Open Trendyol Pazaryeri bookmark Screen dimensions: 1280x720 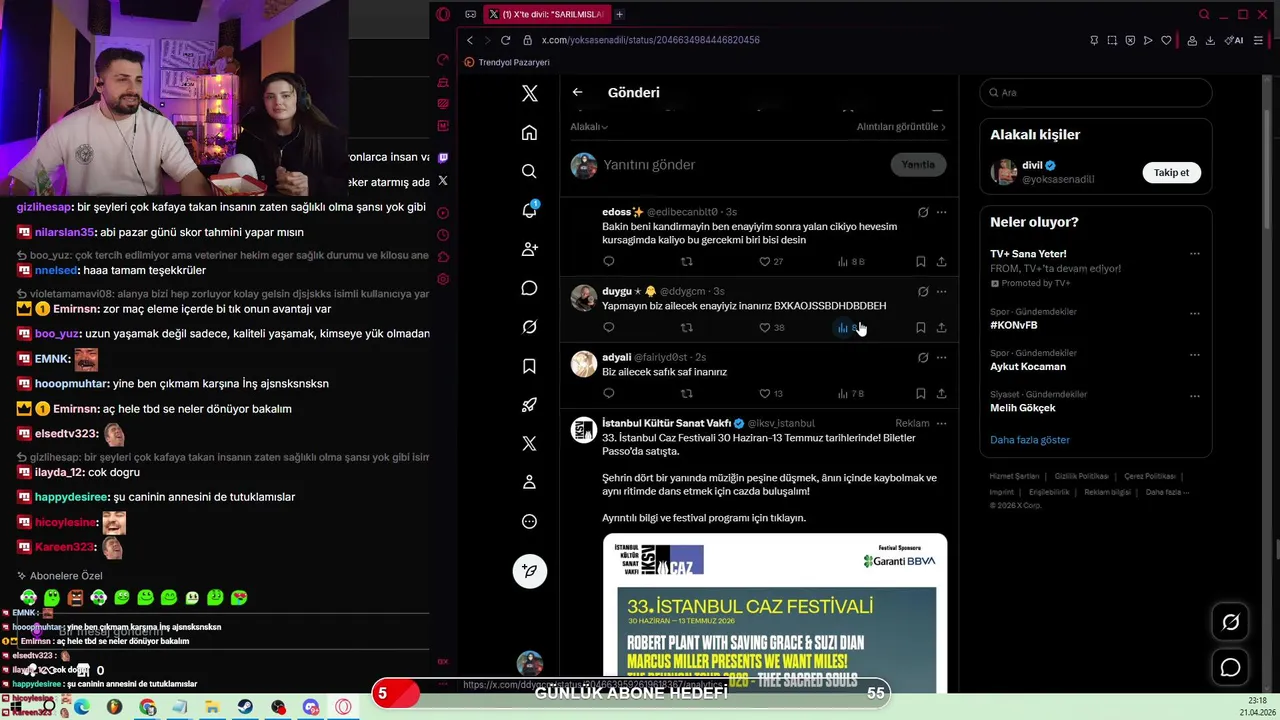click(x=507, y=62)
